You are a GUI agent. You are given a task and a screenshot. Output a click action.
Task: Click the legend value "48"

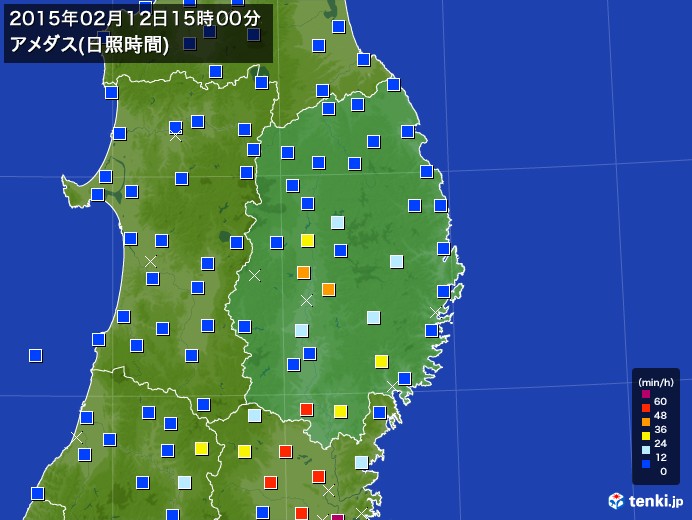click(660, 415)
